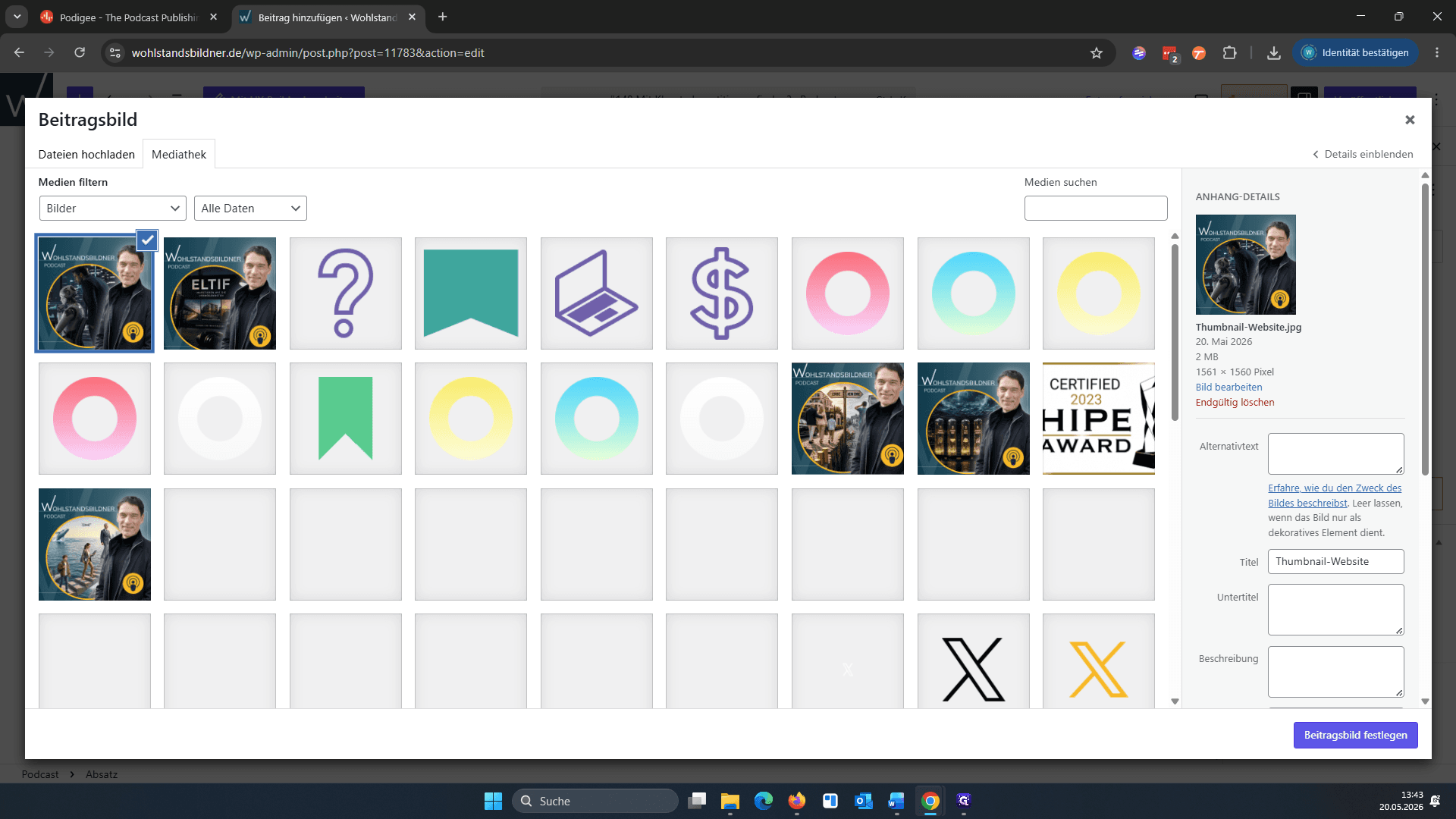Bookmark this page with the star icon
Viewport: 1456px width, 819px height.
[x=1096, y=52]
